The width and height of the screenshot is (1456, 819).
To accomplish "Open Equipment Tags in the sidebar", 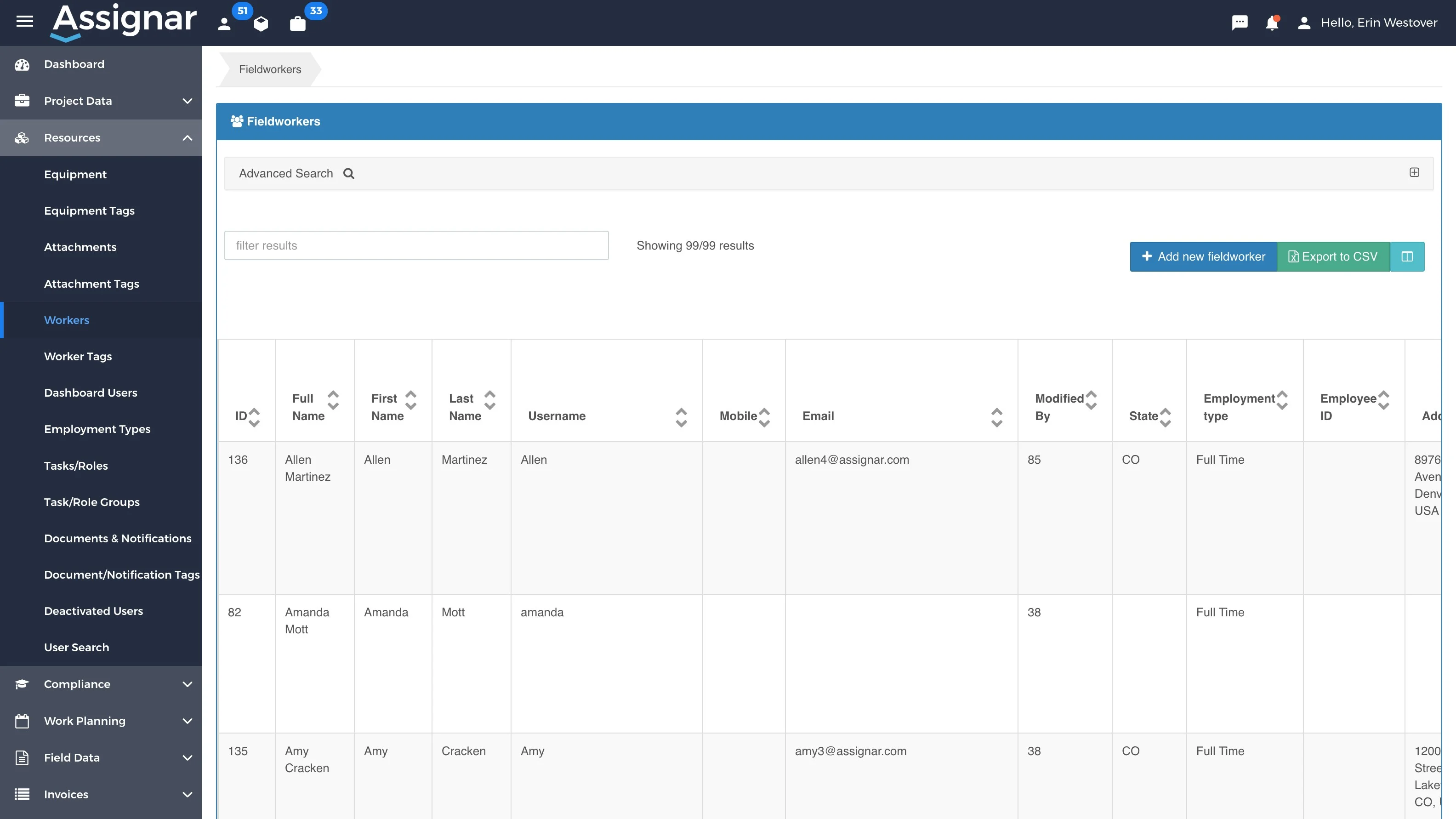I will pos(101,211).
